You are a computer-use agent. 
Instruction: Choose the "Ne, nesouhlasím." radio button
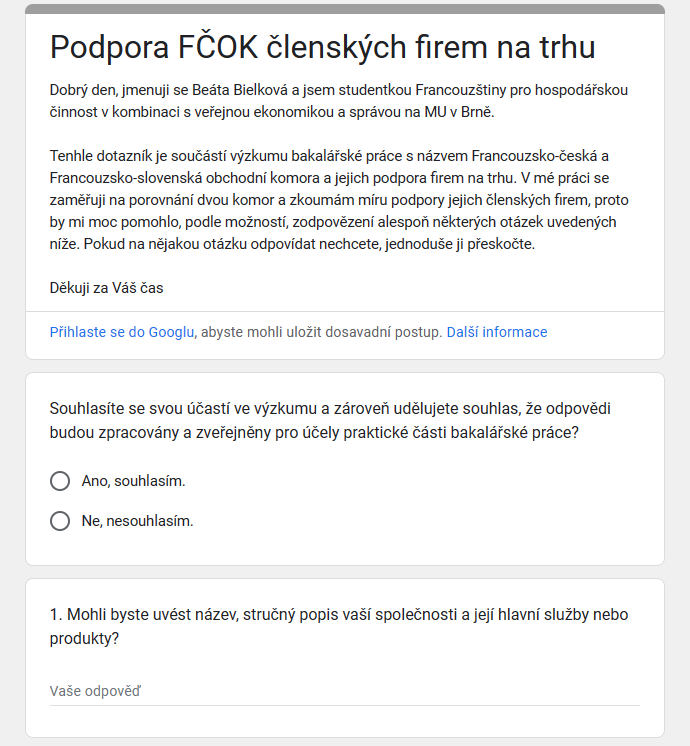pos(60,521)
